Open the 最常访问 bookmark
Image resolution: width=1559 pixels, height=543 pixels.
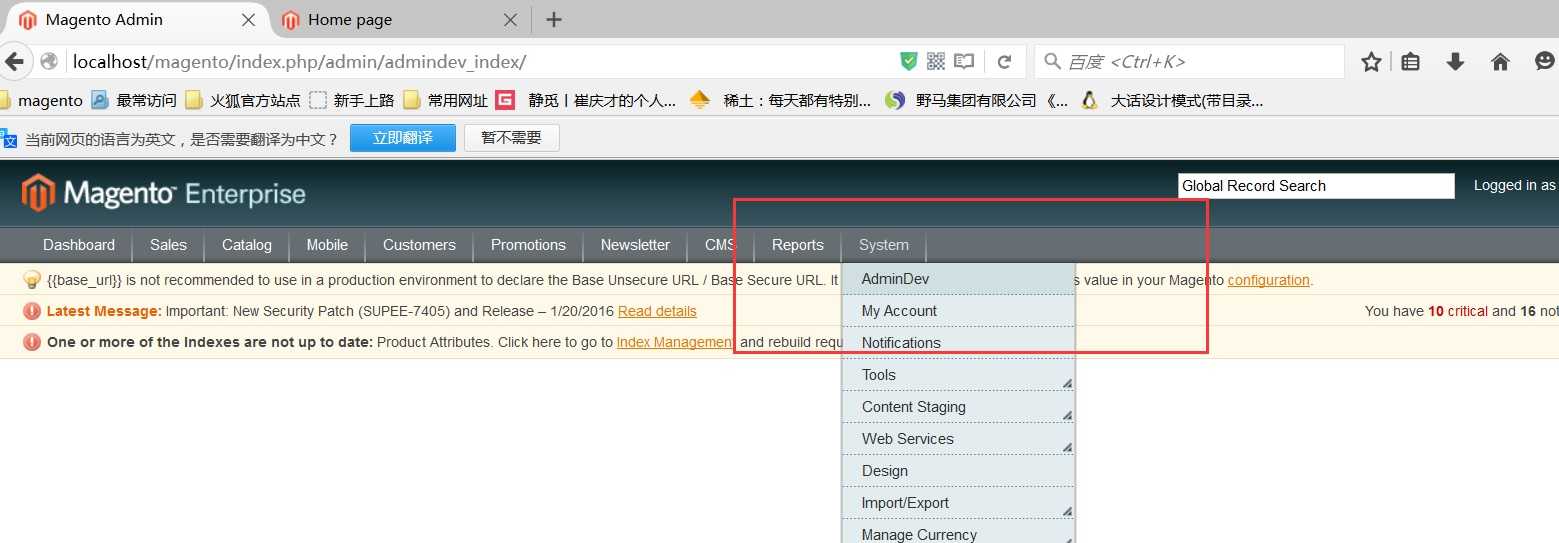134,100
